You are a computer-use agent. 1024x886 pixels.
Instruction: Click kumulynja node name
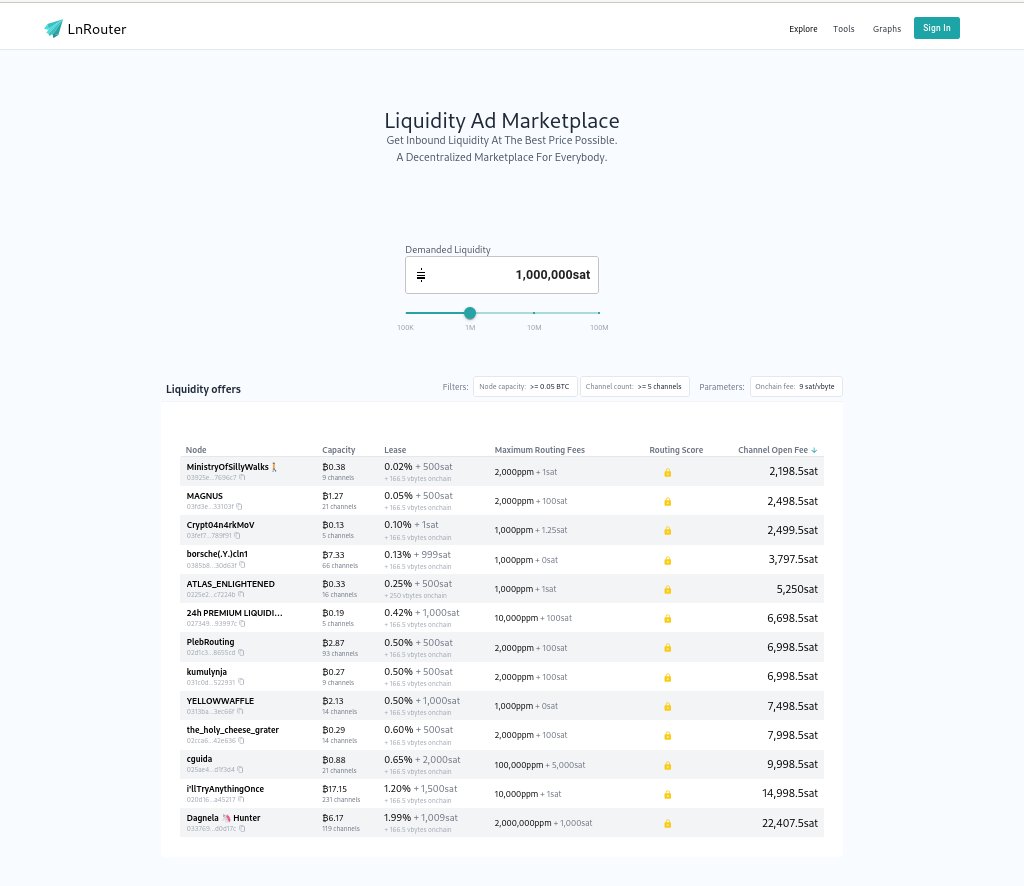pyautogui.click(x=206, y=671)
